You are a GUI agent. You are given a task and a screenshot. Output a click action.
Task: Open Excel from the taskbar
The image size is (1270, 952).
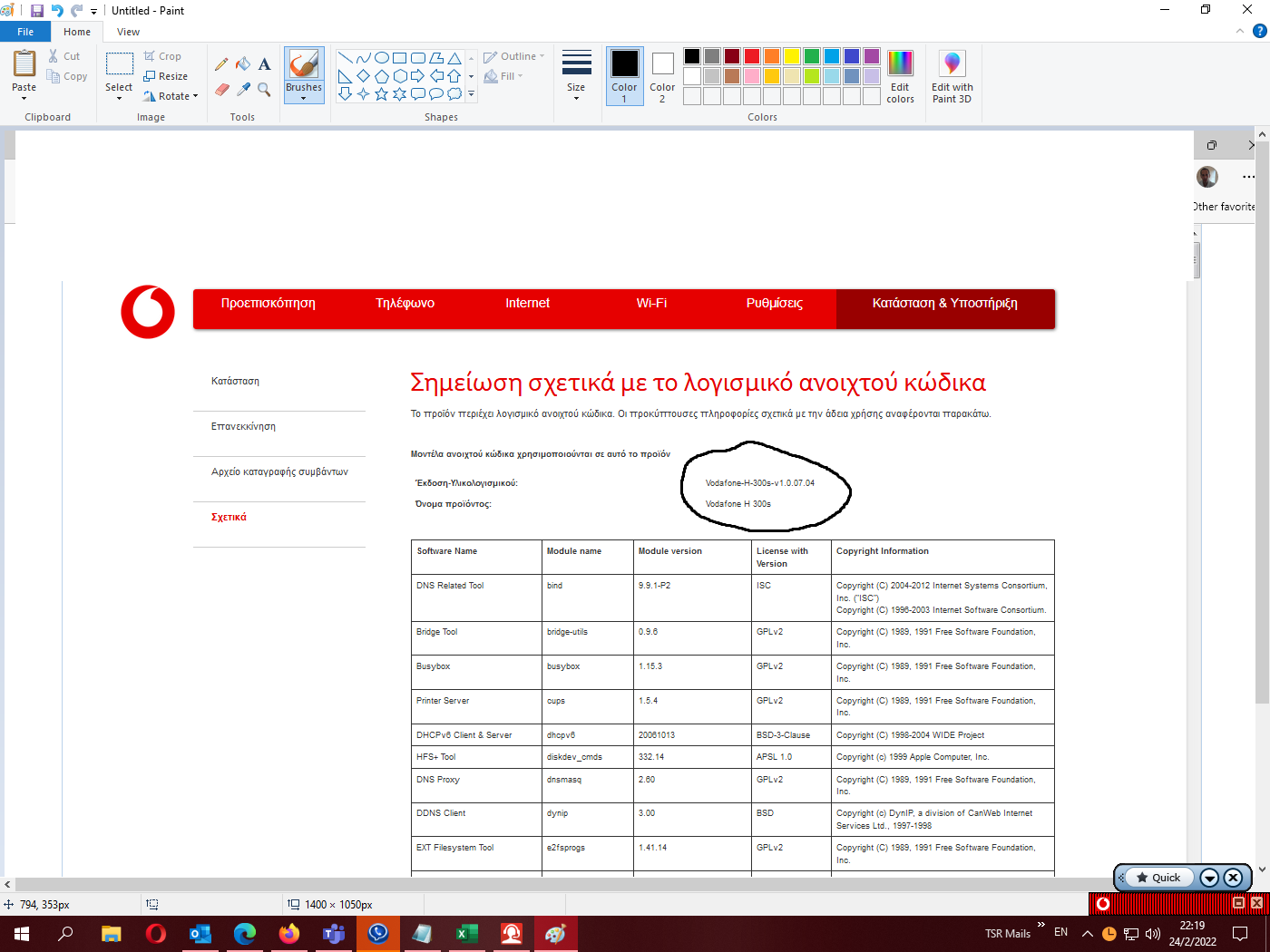pos(467,933)
